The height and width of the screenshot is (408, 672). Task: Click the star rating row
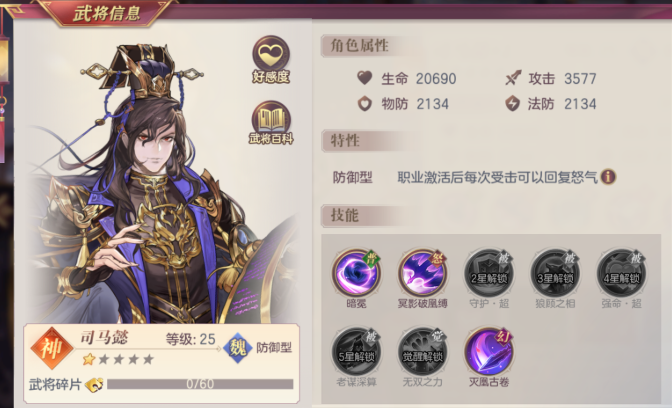(x=118, y=359)
